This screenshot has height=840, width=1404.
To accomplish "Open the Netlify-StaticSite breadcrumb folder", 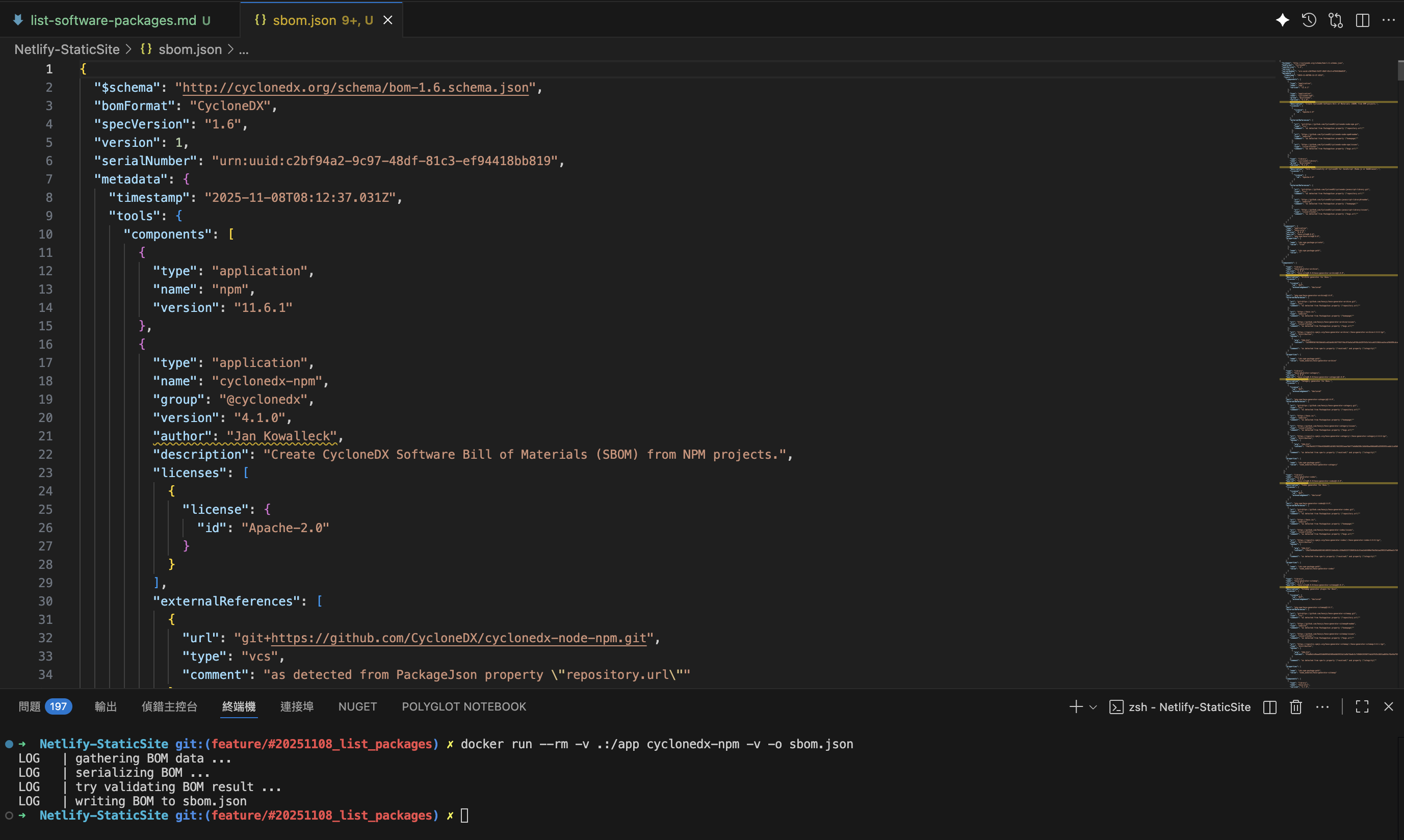I will (x=67, y=50).
